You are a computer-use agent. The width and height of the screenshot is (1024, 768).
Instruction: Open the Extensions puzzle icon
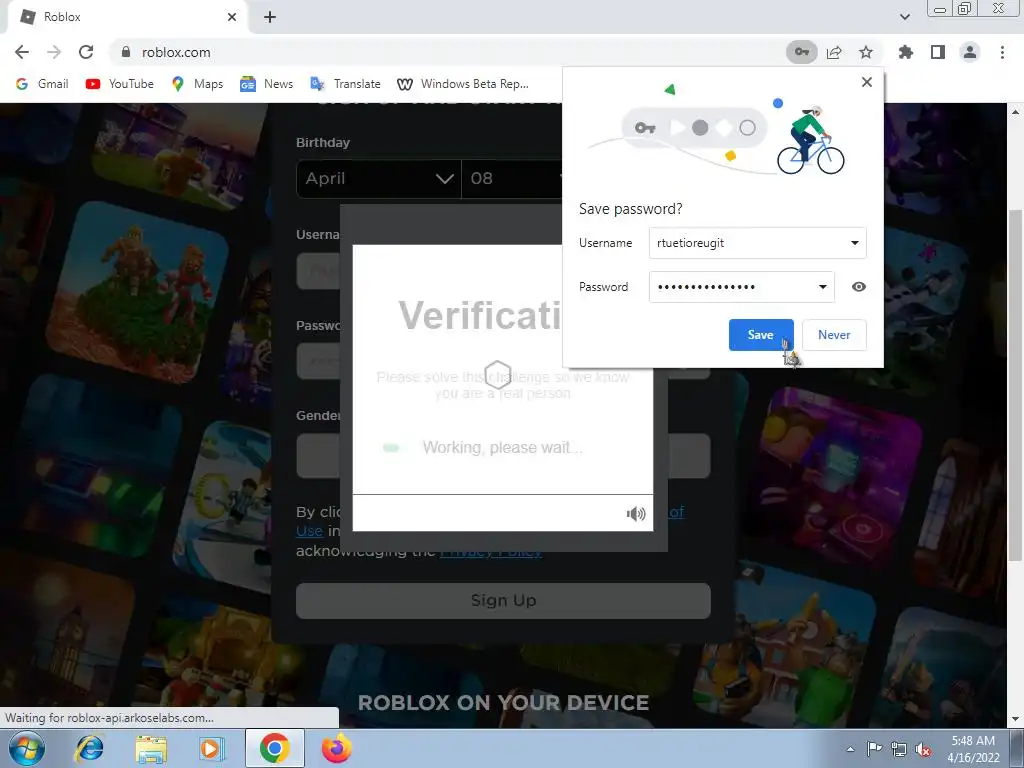[906, 52]
